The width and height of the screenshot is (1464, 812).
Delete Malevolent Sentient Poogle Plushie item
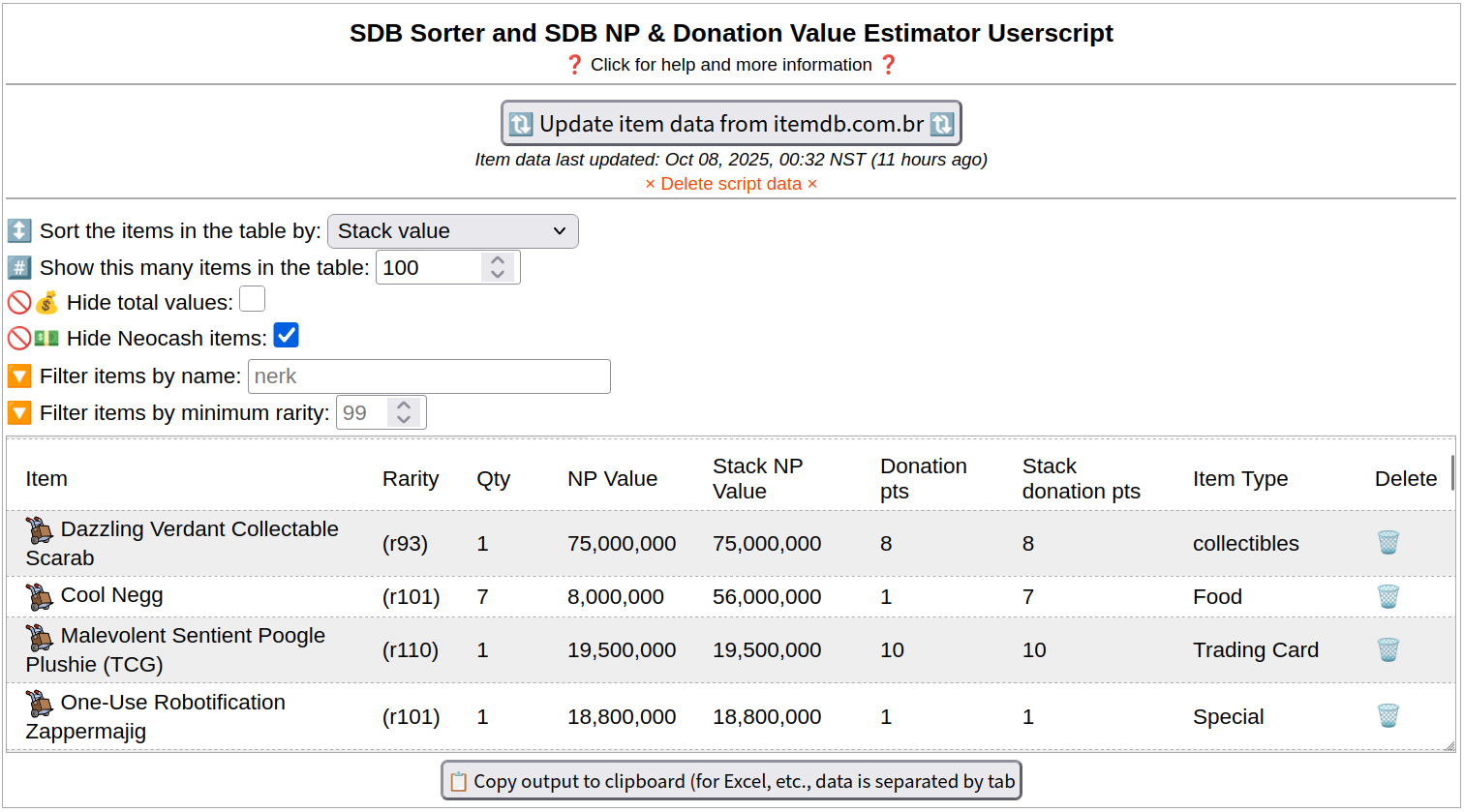tap(1388, 649)
